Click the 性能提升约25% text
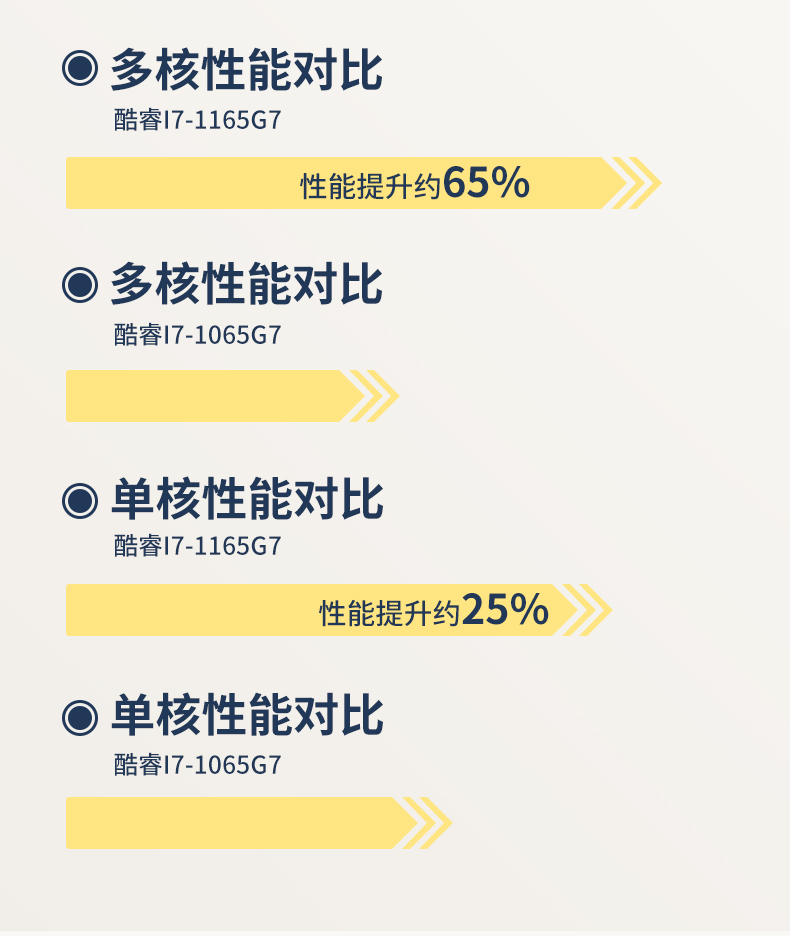The image size is (790, 936). (434, 610)
